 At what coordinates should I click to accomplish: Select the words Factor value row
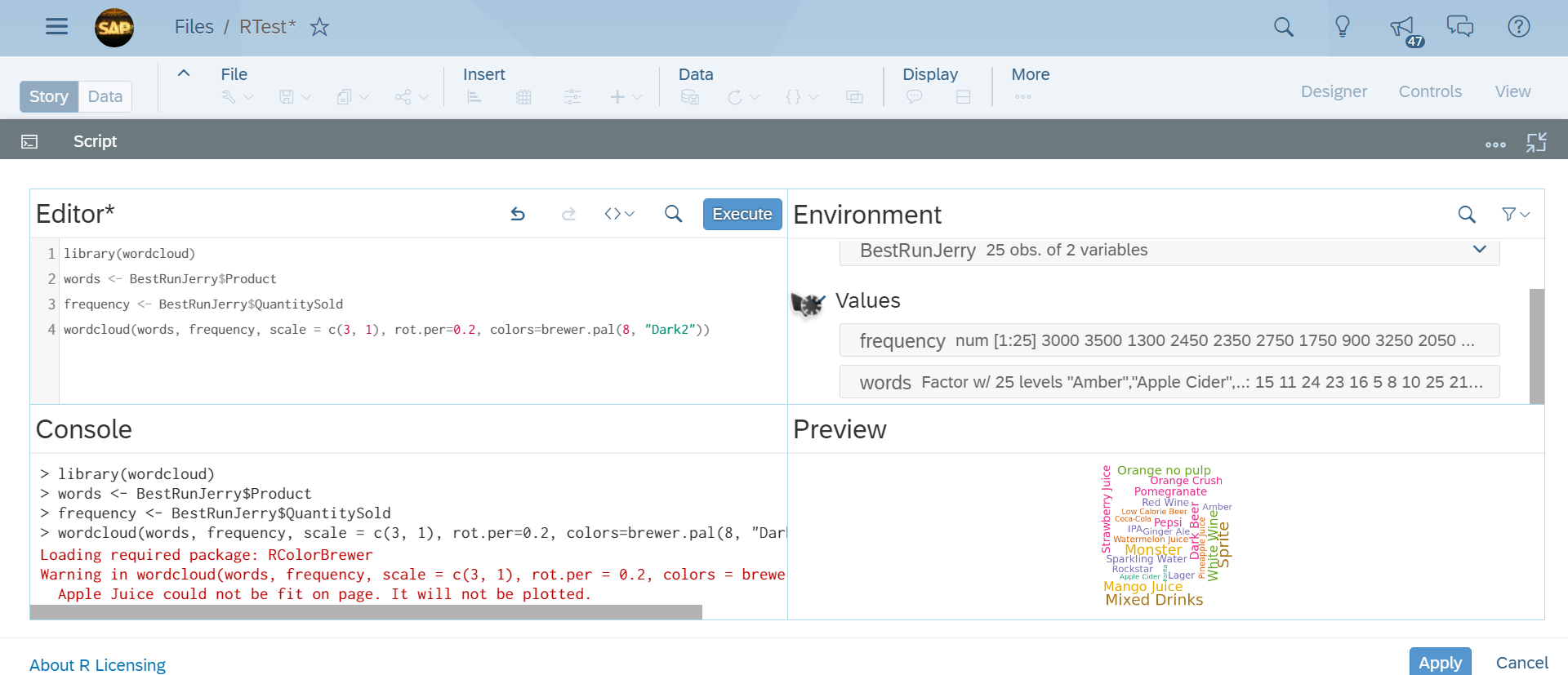pyautogui.click(x=1169, y=382)
